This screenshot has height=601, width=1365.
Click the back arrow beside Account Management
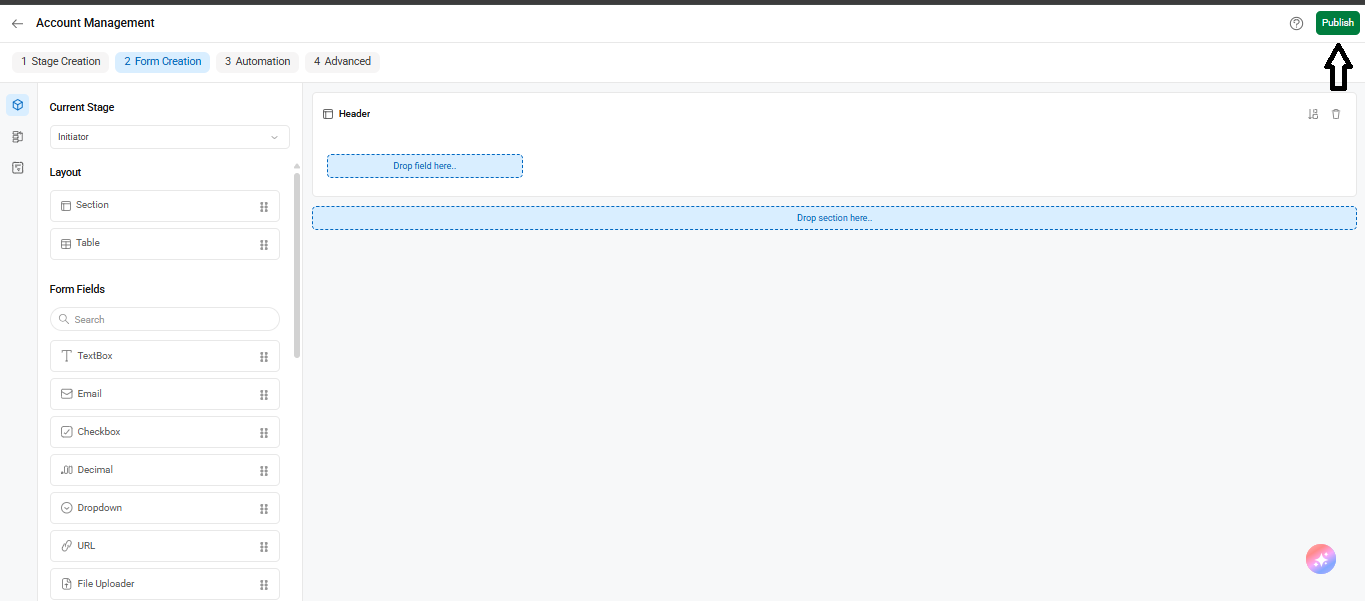pyautogui.click(x=17, y=23)
